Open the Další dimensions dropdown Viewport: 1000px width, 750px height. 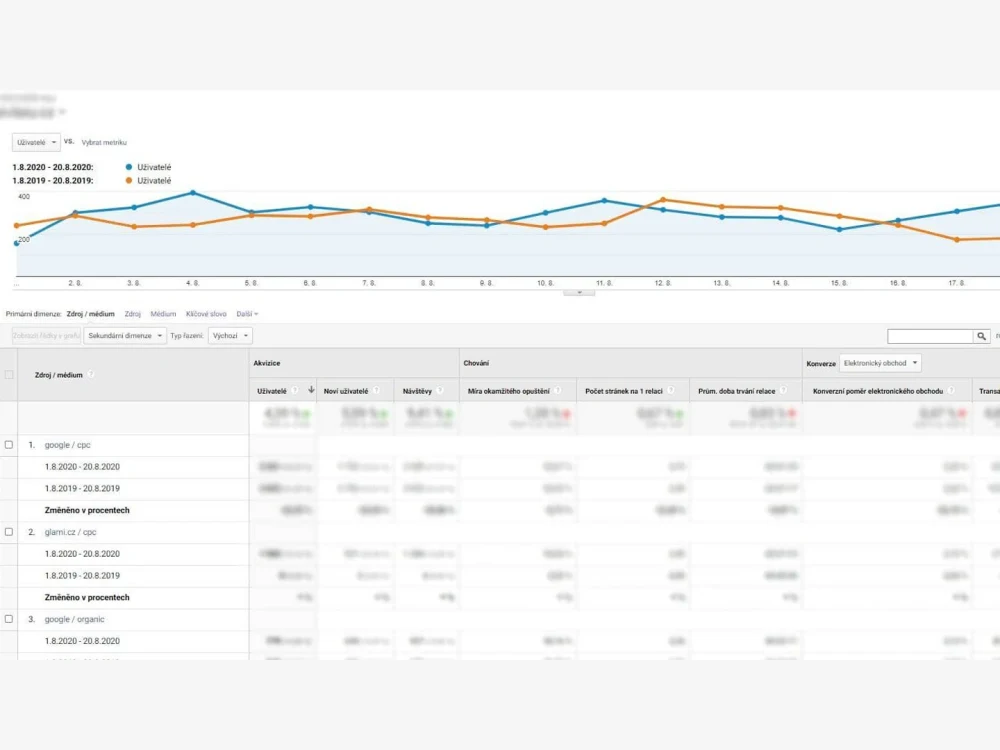pos(247,314)
